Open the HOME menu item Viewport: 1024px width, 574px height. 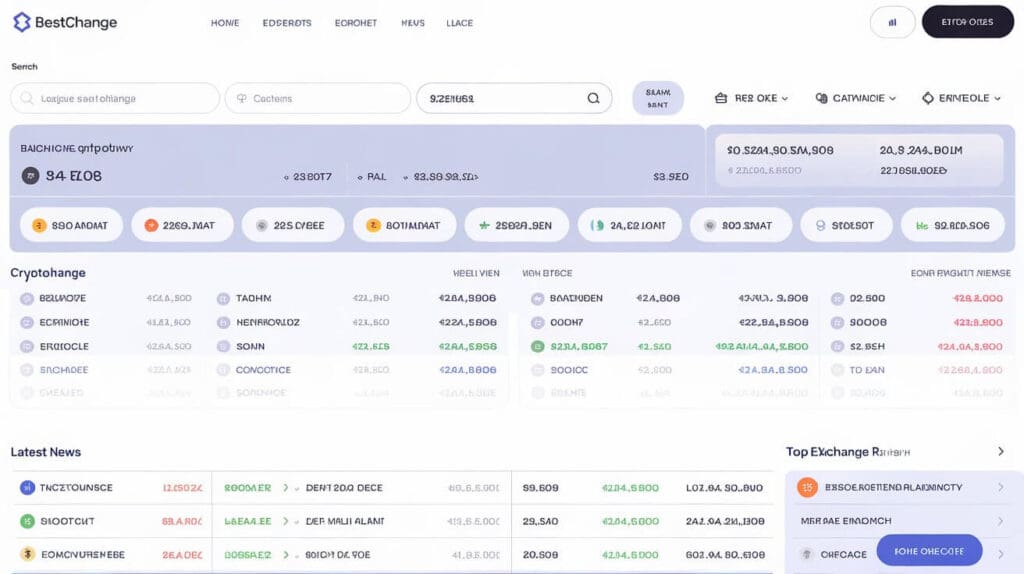(x=225, y=23)
